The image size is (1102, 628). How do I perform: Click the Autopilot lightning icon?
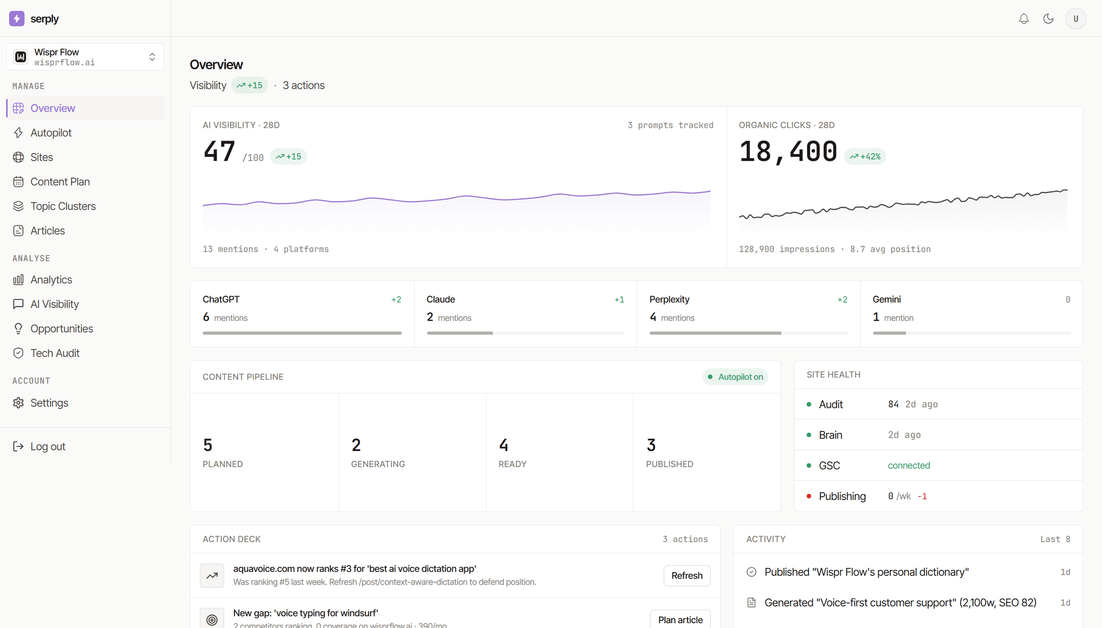[18, 133]
